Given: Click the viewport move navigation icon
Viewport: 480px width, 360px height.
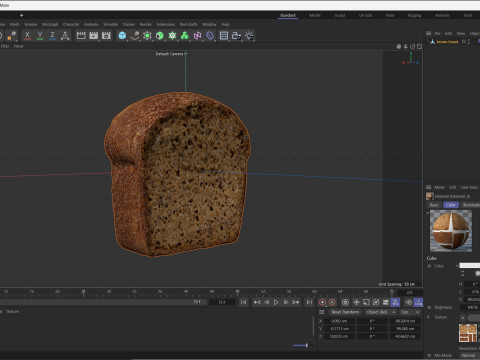Looking at the screenshot, I should (399, 46).
